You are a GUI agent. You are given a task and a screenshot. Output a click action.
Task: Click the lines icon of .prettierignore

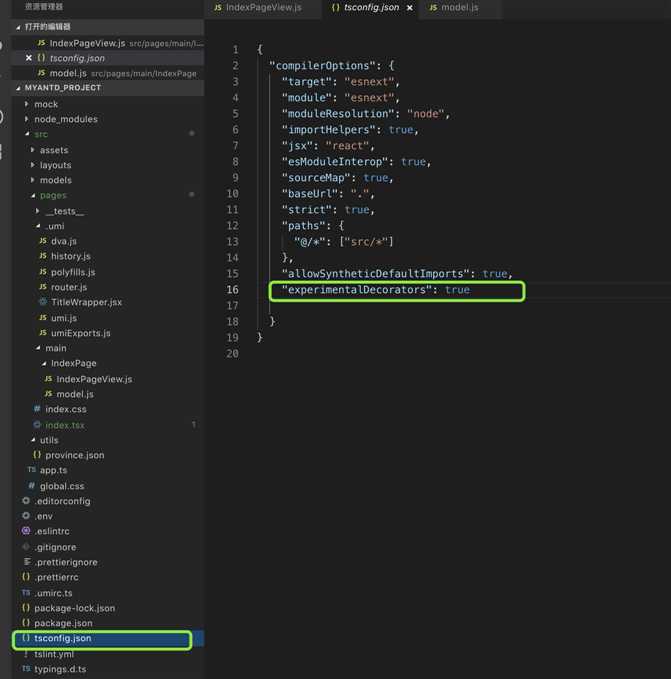point(27,562)
